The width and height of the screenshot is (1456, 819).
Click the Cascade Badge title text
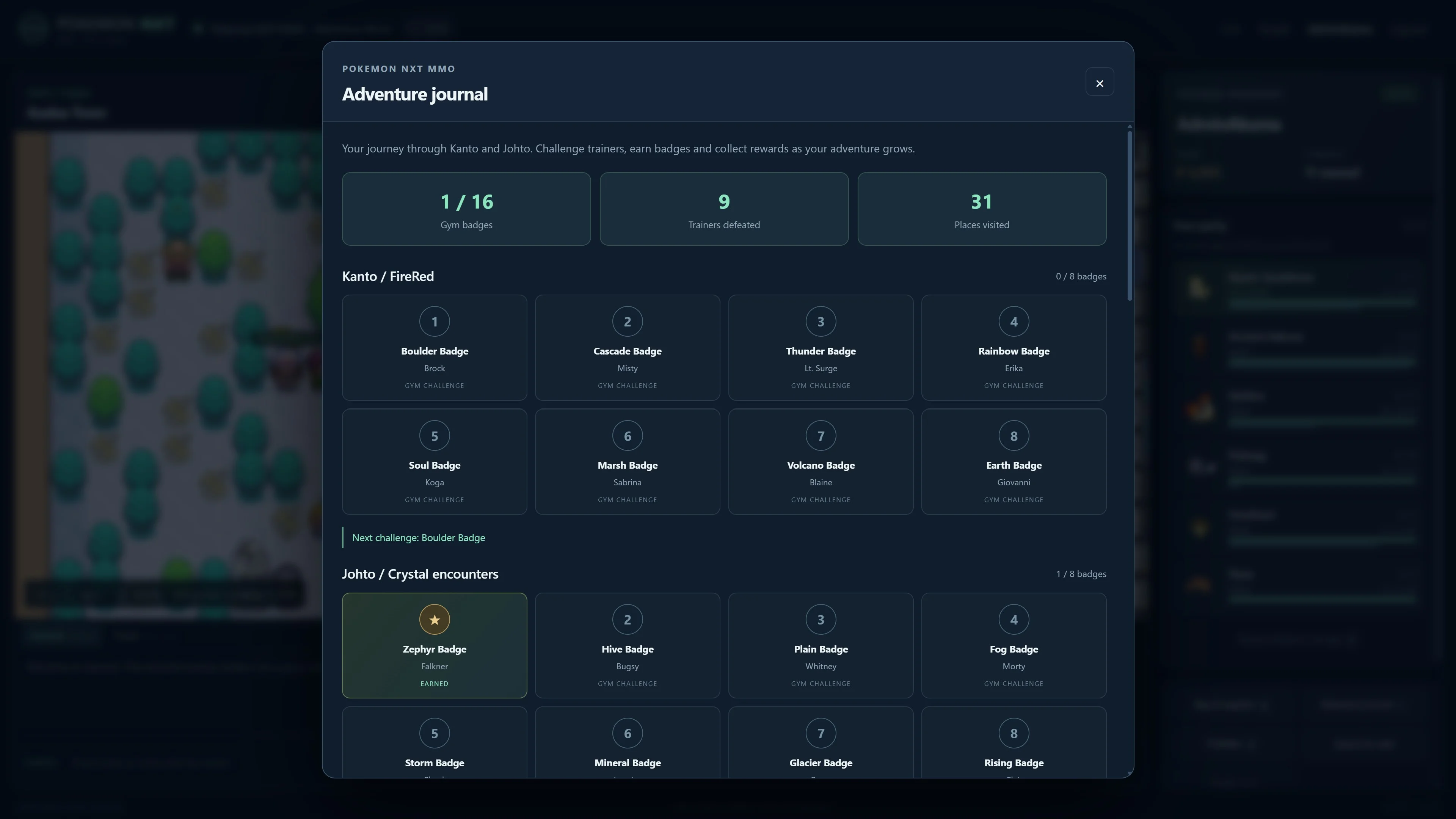coord(628,351)
